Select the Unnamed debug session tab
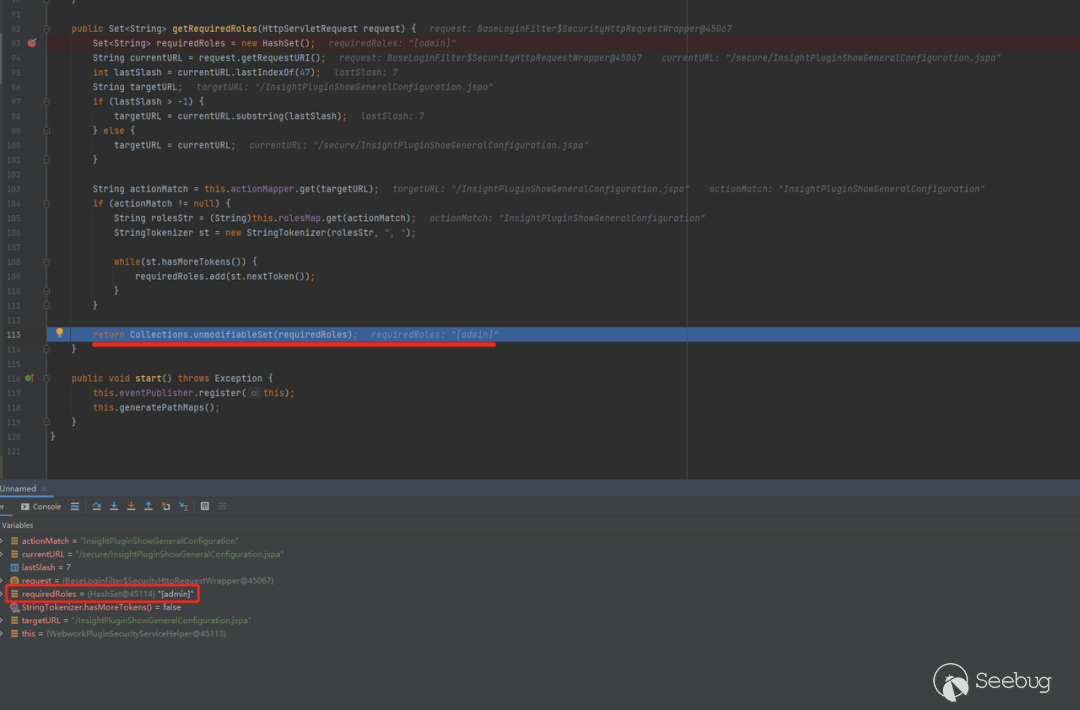This screenshot has width=1080, height=710. coord(18,489)
